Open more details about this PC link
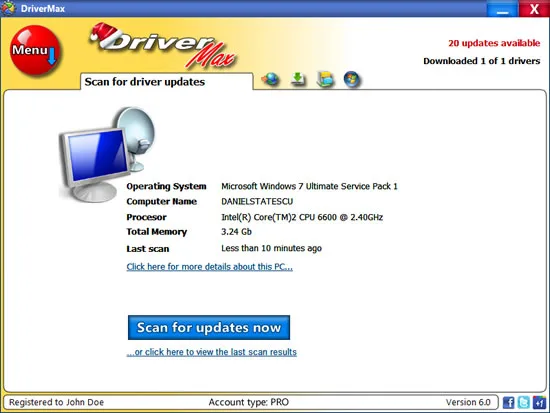Image resolution: width=550 pixels, height=413 pixels. pyautogui.click(x=209, y=267)
